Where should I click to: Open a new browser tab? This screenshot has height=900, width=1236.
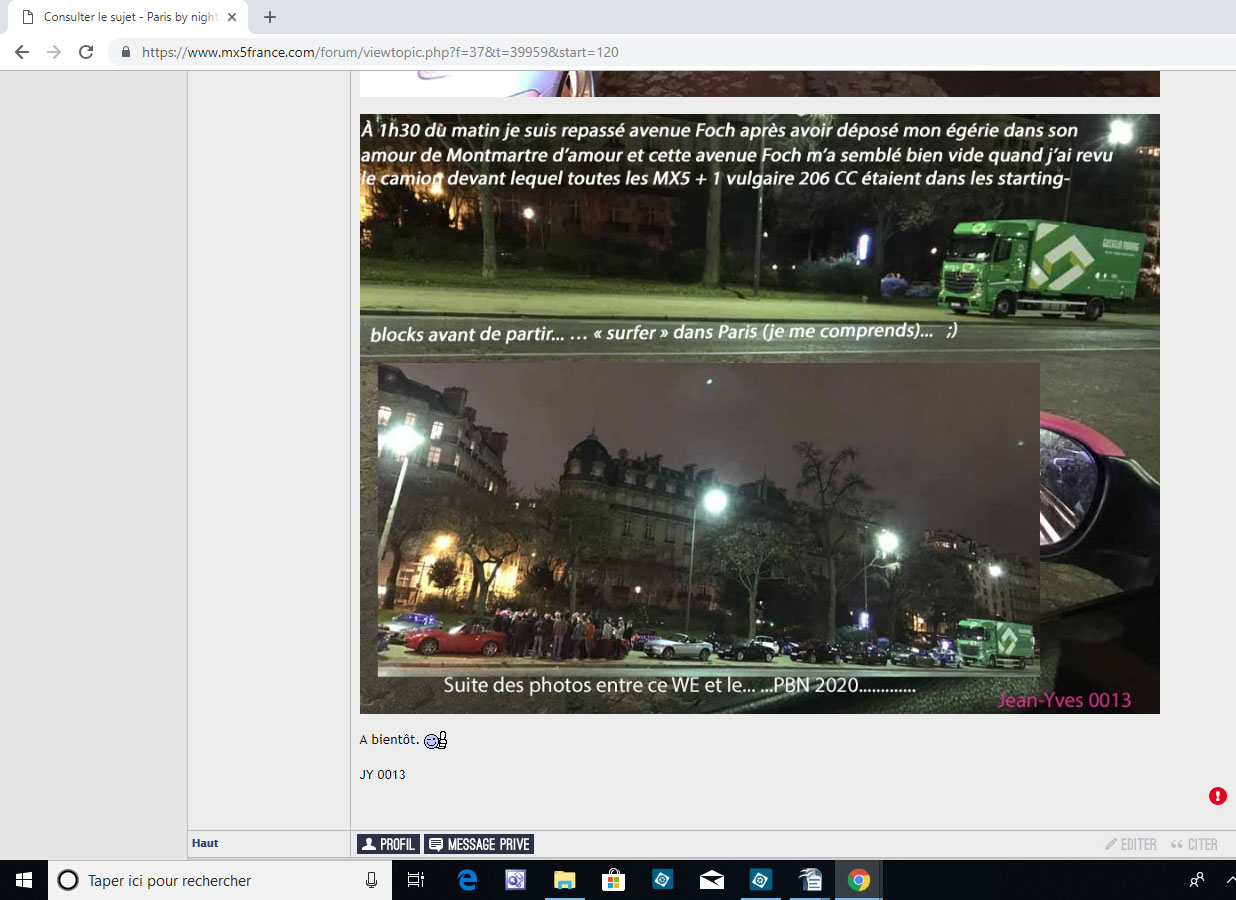(270, 17)
